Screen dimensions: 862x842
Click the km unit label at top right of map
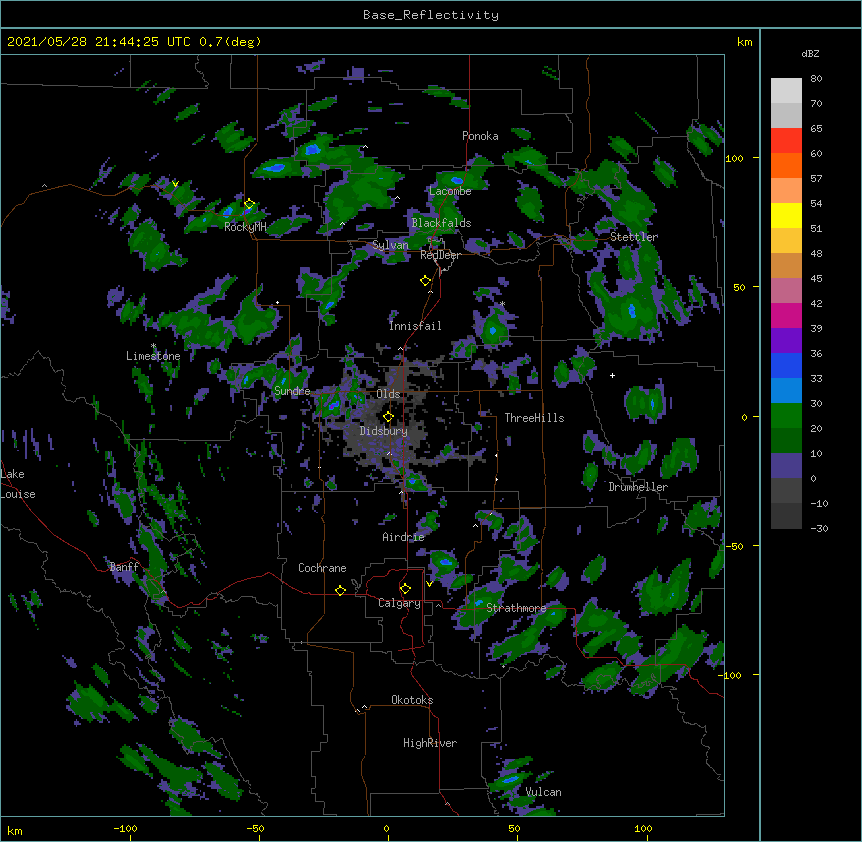point(745,42)
